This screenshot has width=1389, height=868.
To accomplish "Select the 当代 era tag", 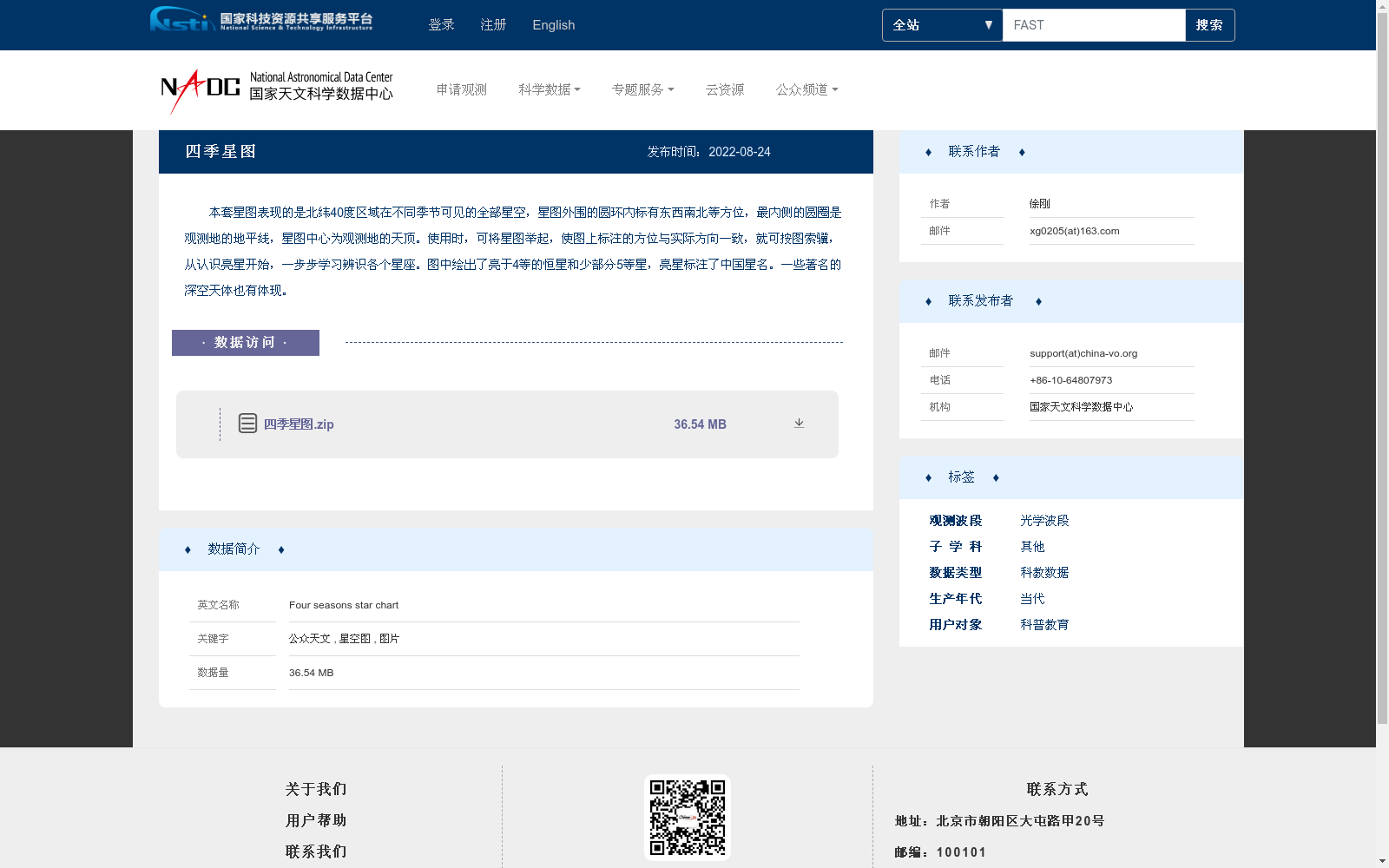I will tap(1032, 599).
